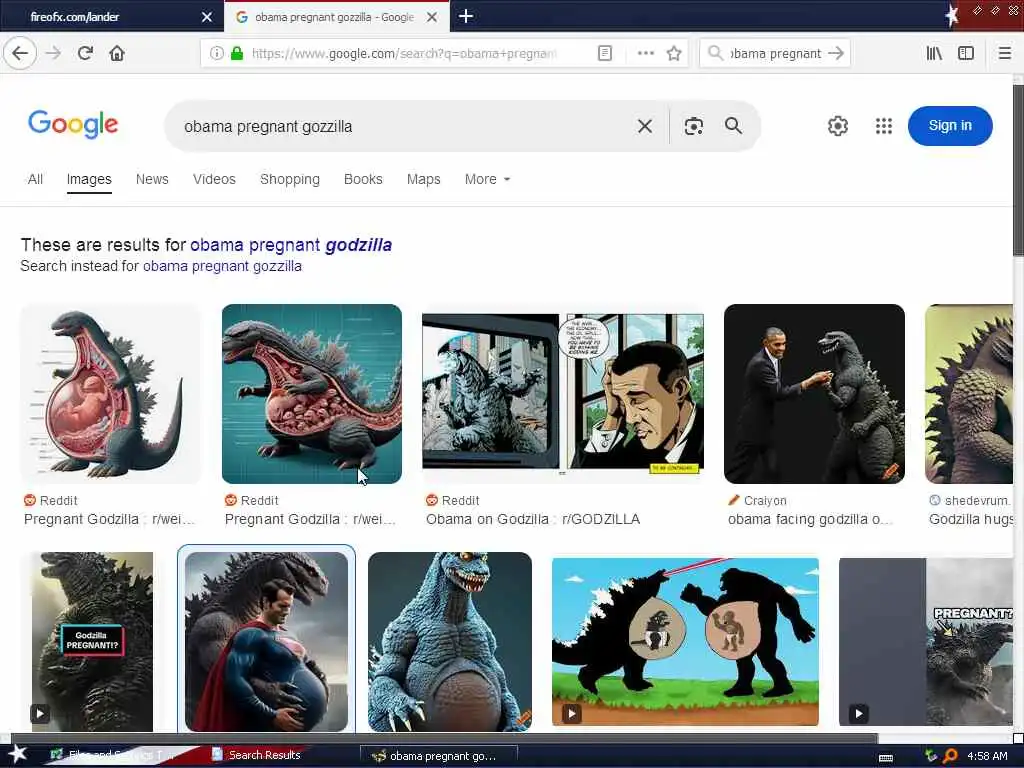Close the fireofx.com/lander tab
This screenshot has height=768, width=1024.
click(x=207, y=17)
